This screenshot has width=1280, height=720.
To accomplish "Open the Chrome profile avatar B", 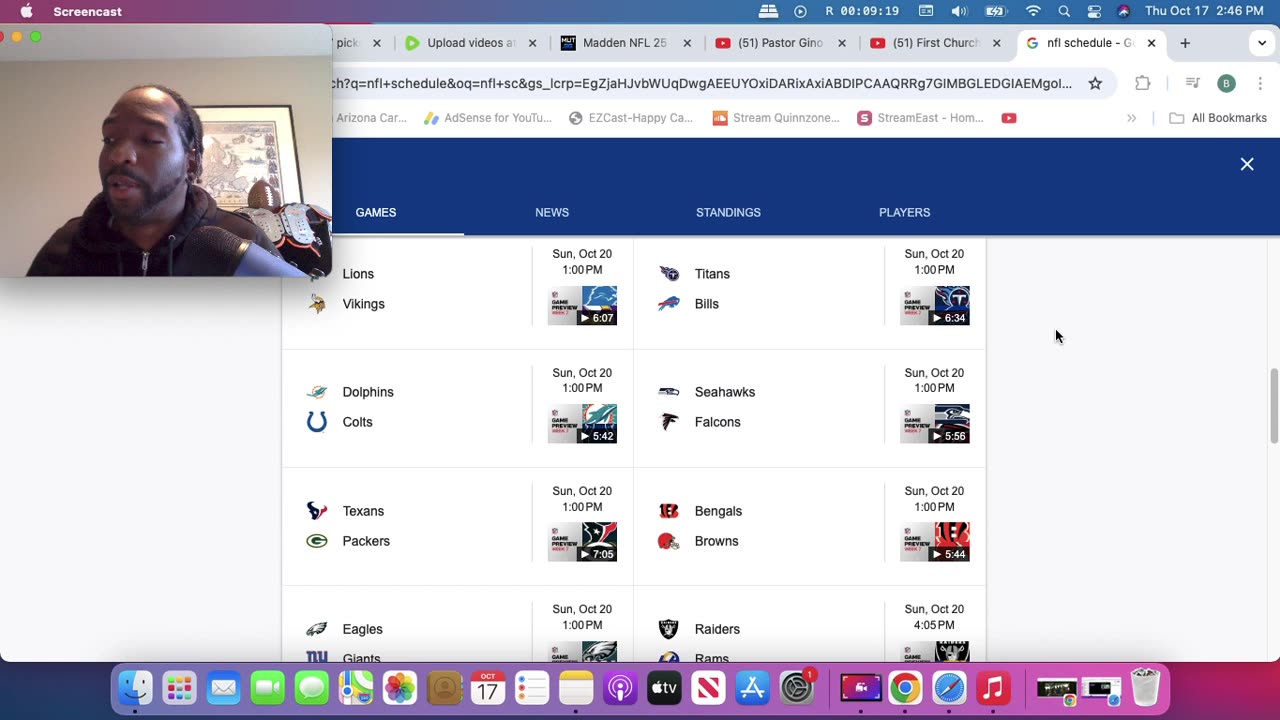I will pos(1226,83).
